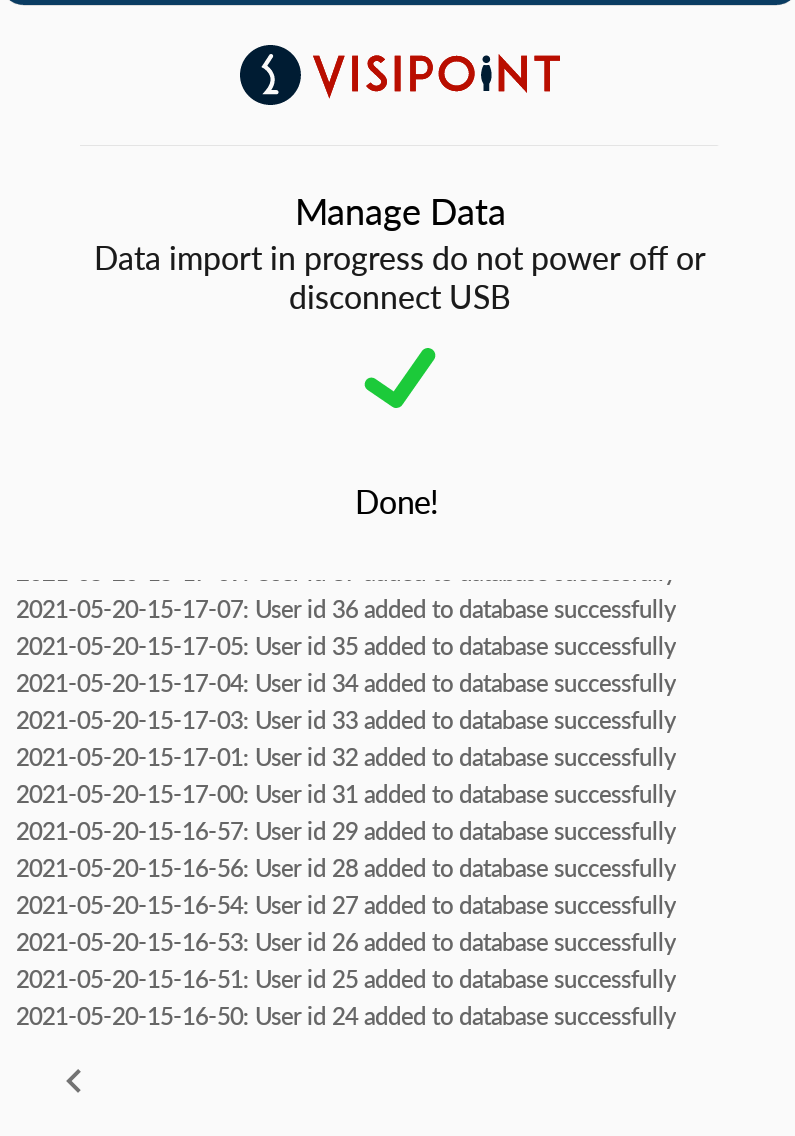Select the User id 34 log entry
This screenshot has height=1136, width=795.
click(x=346, y=683)
